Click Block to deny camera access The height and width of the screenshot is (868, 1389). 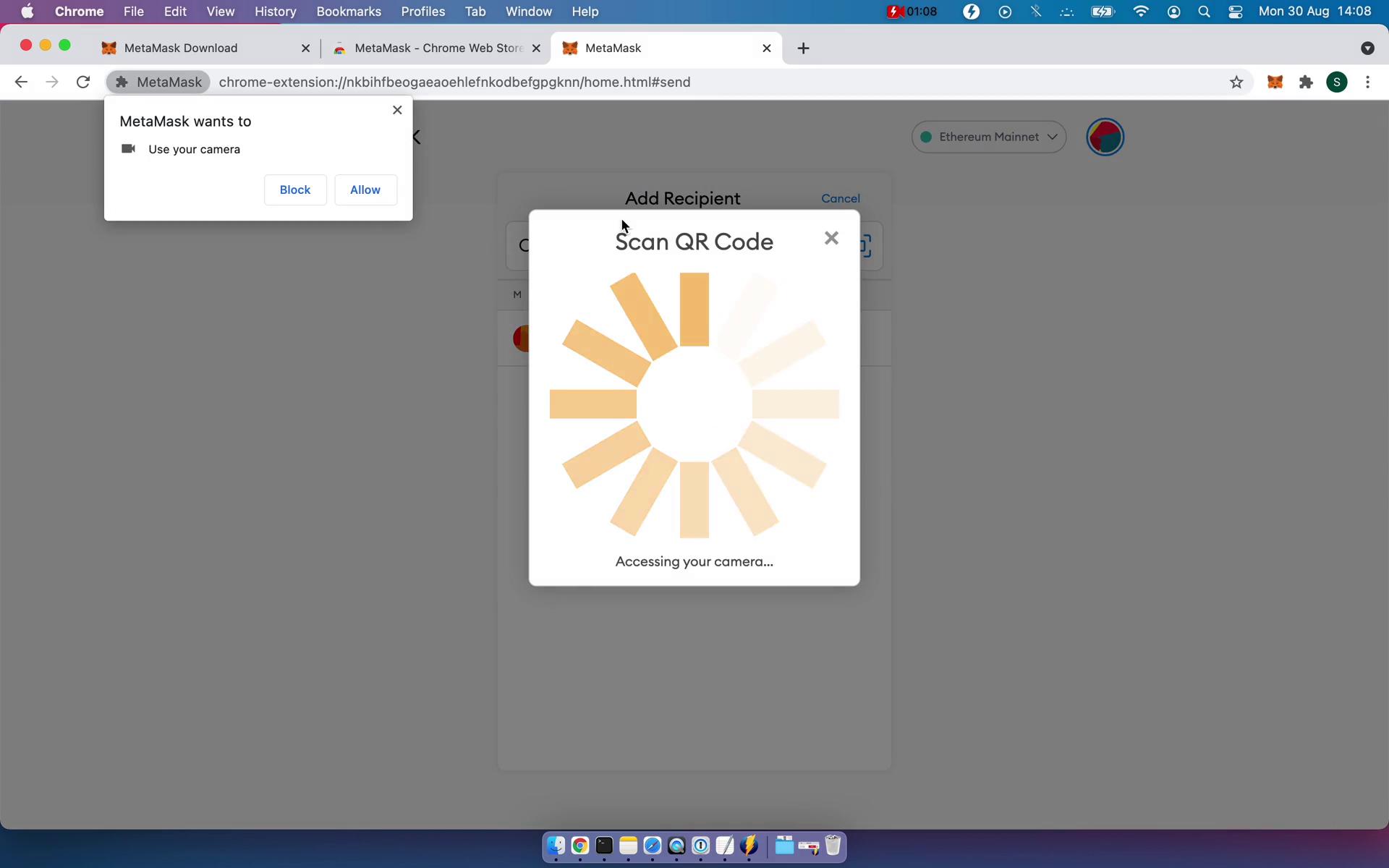click(295, 190)
